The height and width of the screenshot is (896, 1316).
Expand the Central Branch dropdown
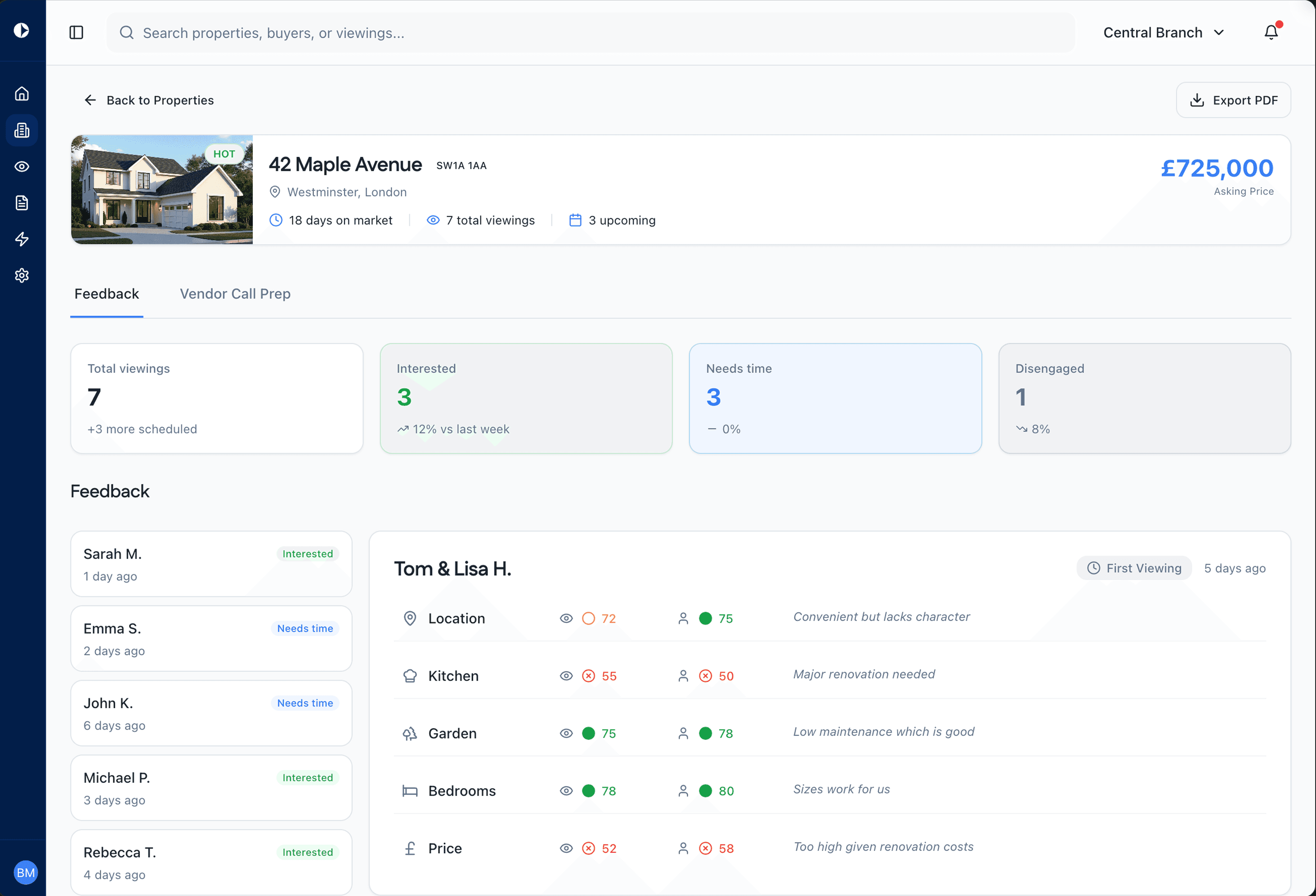point(1163,32)
